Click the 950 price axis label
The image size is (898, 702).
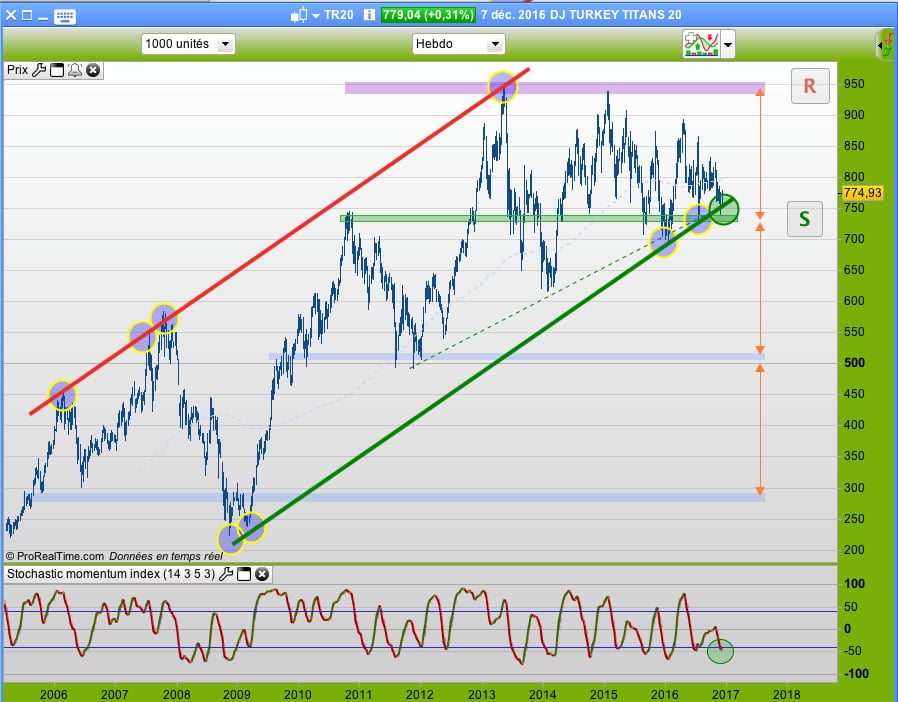pos(854,84)
